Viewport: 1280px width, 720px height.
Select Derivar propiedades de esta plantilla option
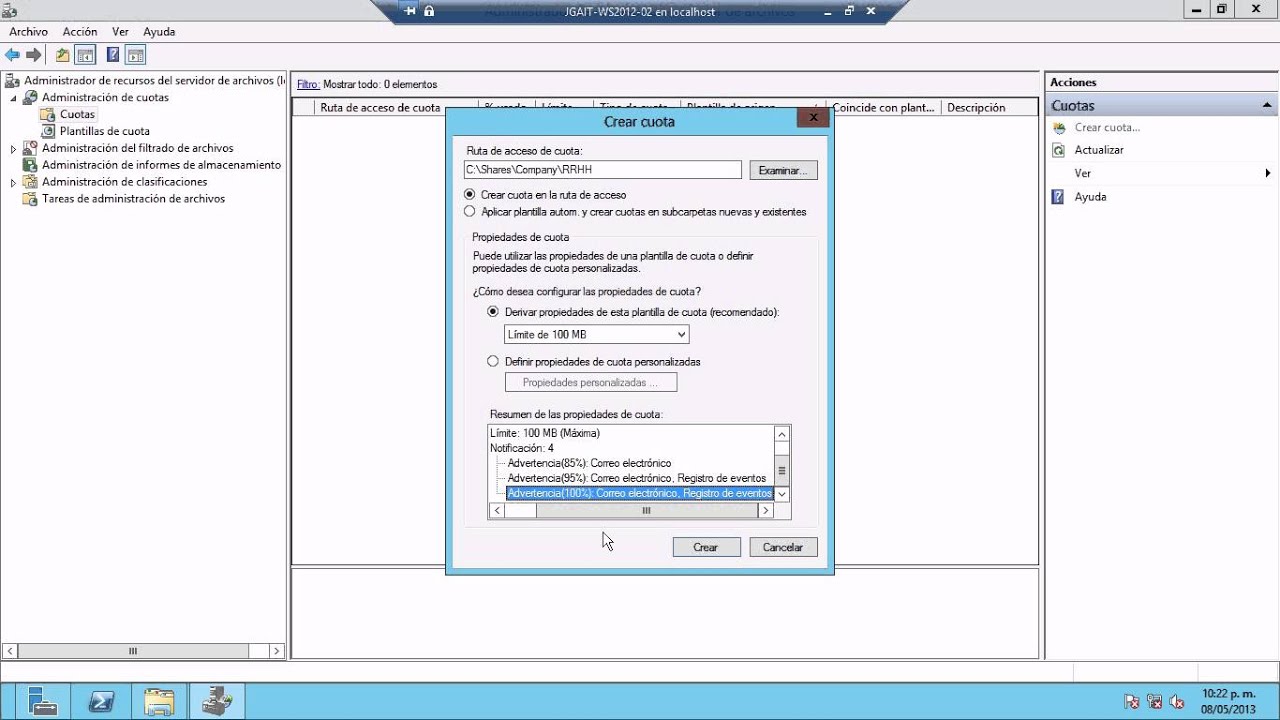tap(493, 312)
